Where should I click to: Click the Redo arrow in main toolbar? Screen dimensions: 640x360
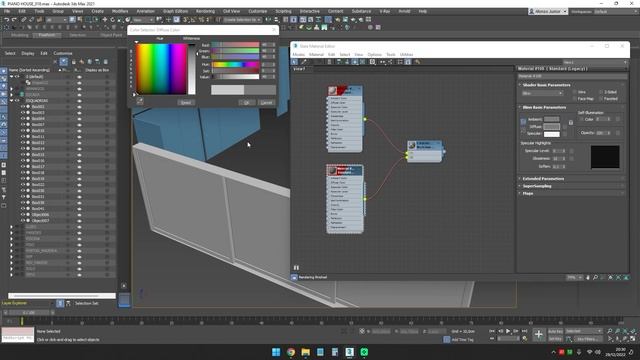click(x=14, y=20)
